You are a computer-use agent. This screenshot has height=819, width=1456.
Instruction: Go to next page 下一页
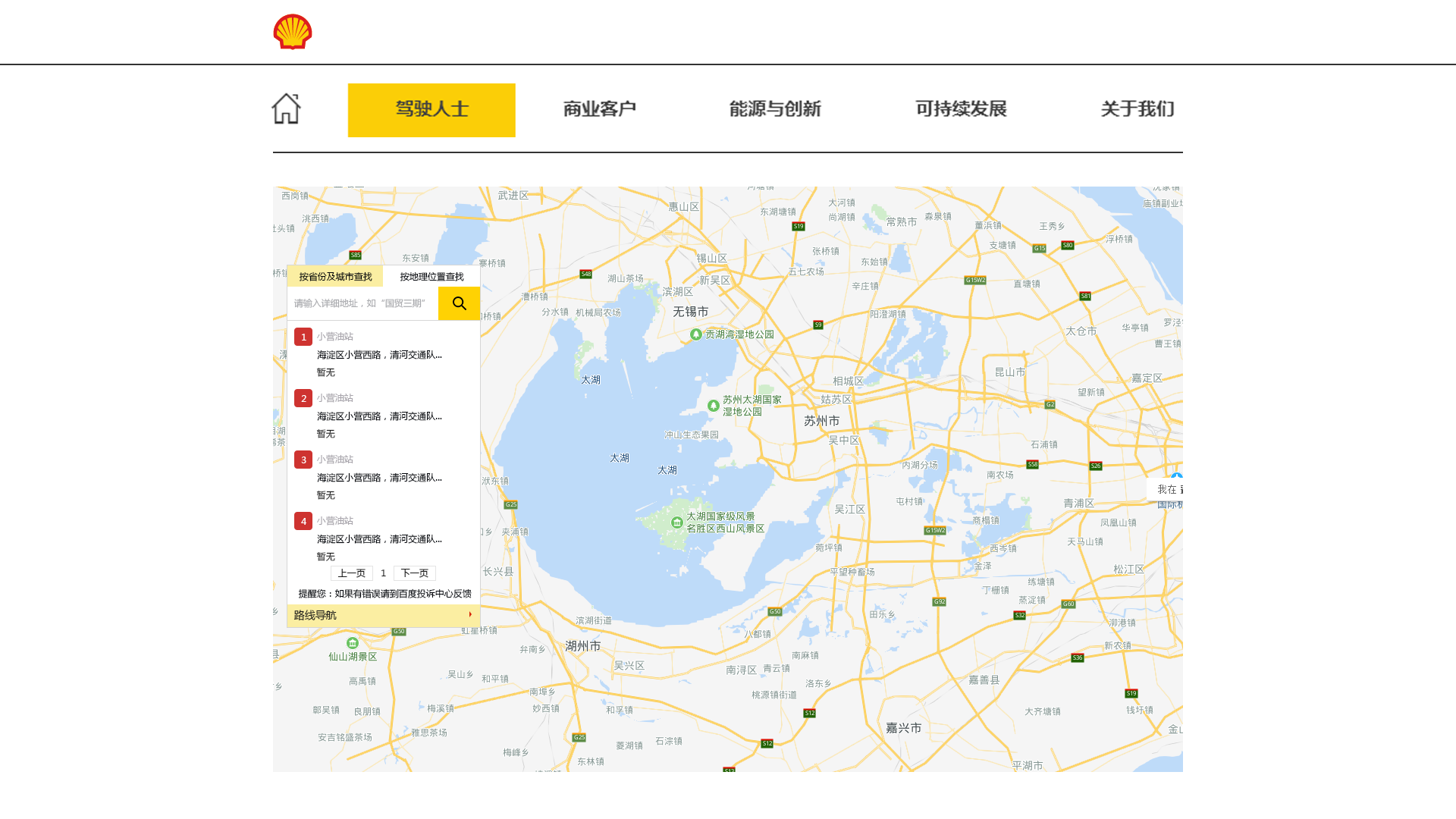point(415,573)
